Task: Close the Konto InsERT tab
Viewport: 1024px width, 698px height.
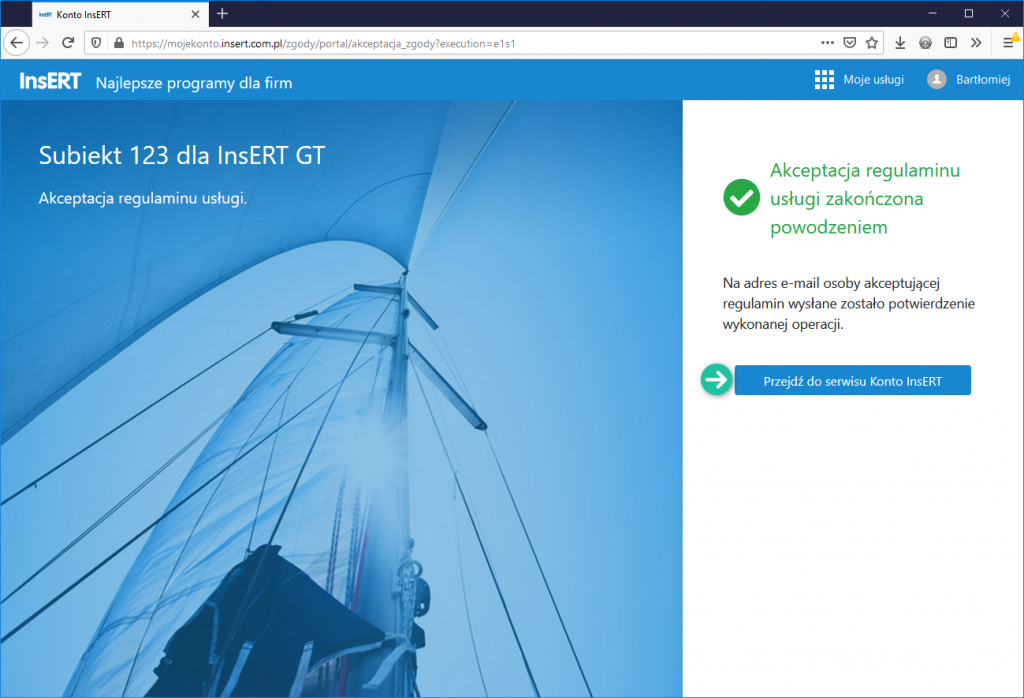Action: tap(195, 14)
